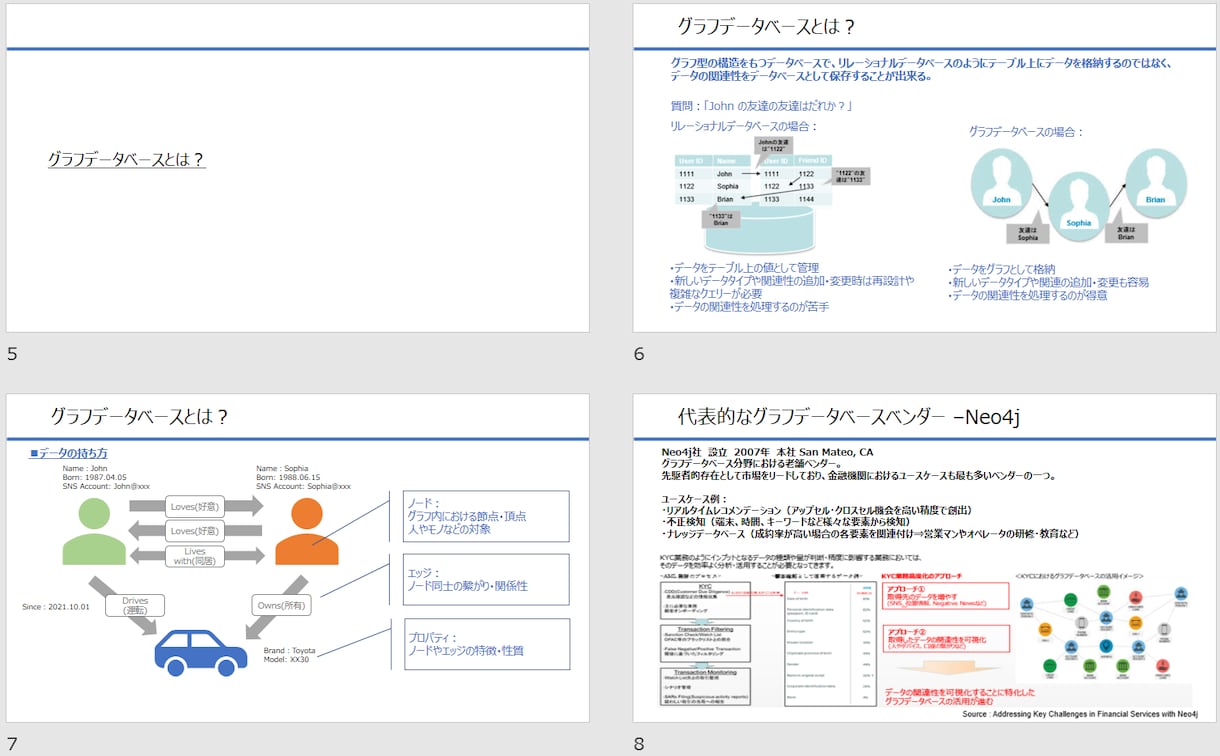The image size is (1220, 756).
Task: Click the プロパティ definition box on slide 7
Action: pos(486,644)
